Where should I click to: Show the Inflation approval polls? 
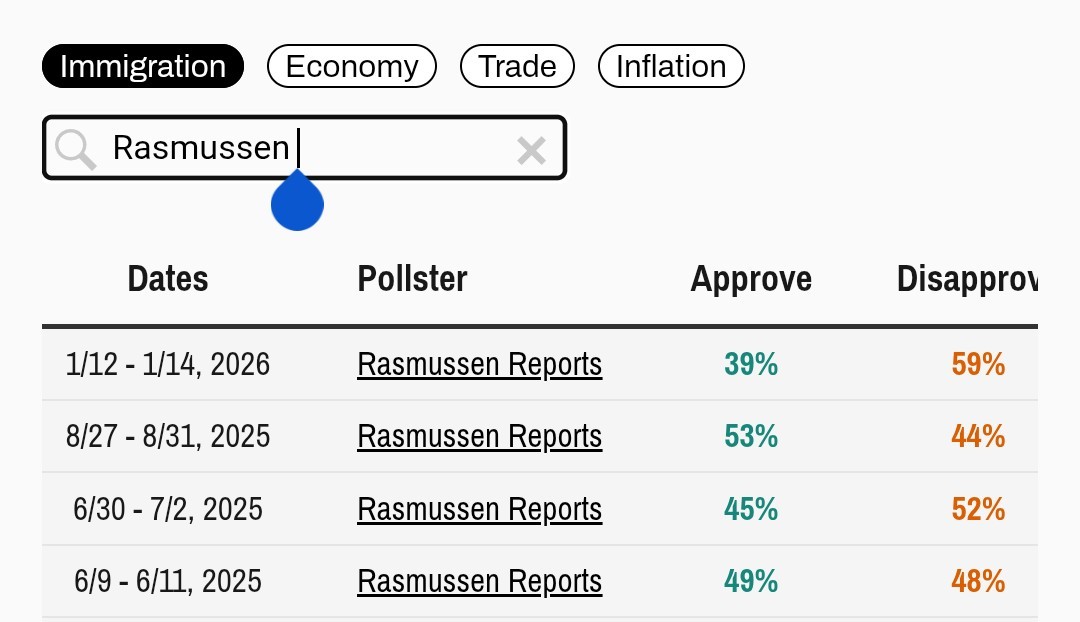pyautogui.click(x=671, y=67)
